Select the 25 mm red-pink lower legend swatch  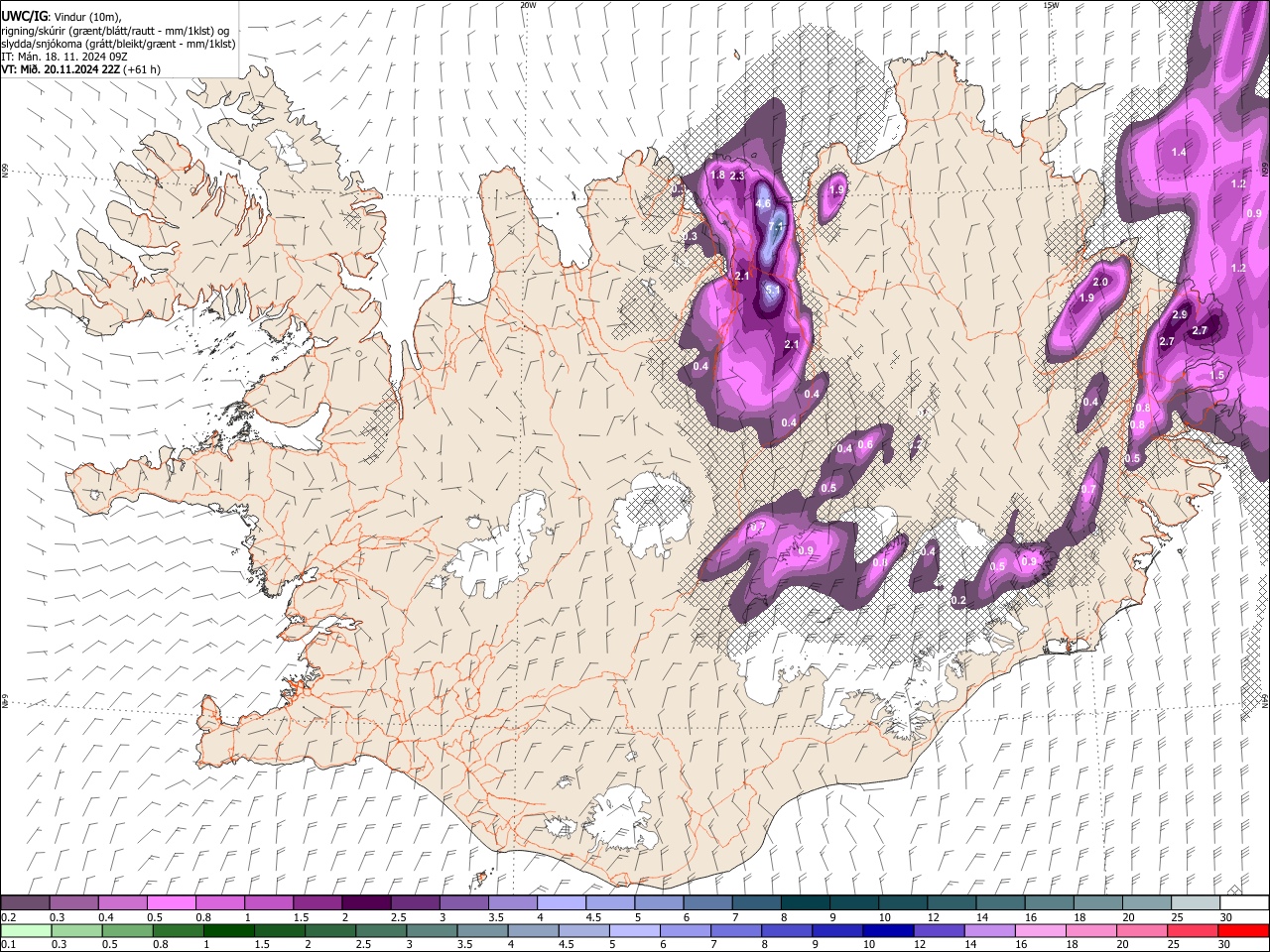pos(1194,930)
